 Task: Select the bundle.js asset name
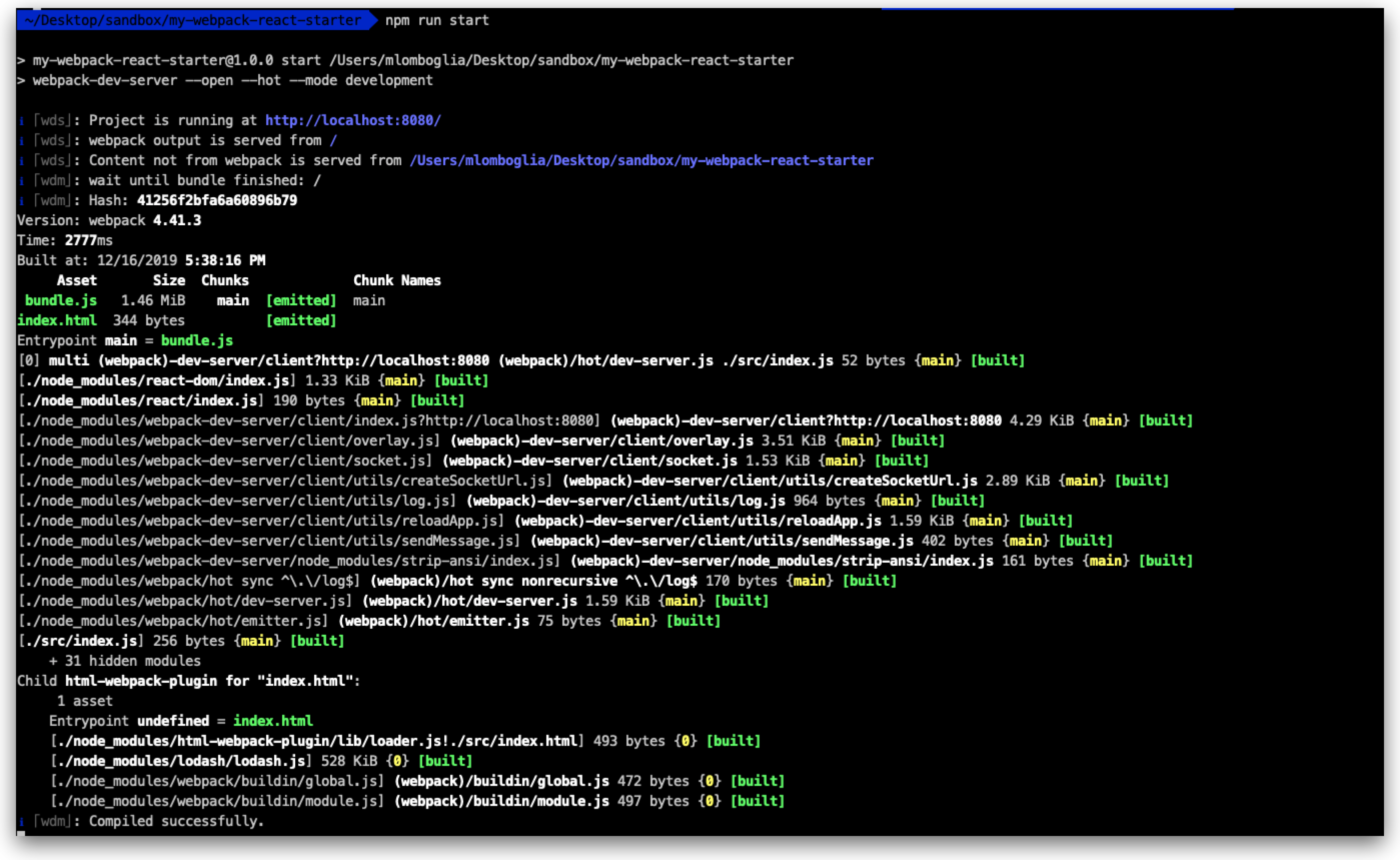(x=60, y=300)
